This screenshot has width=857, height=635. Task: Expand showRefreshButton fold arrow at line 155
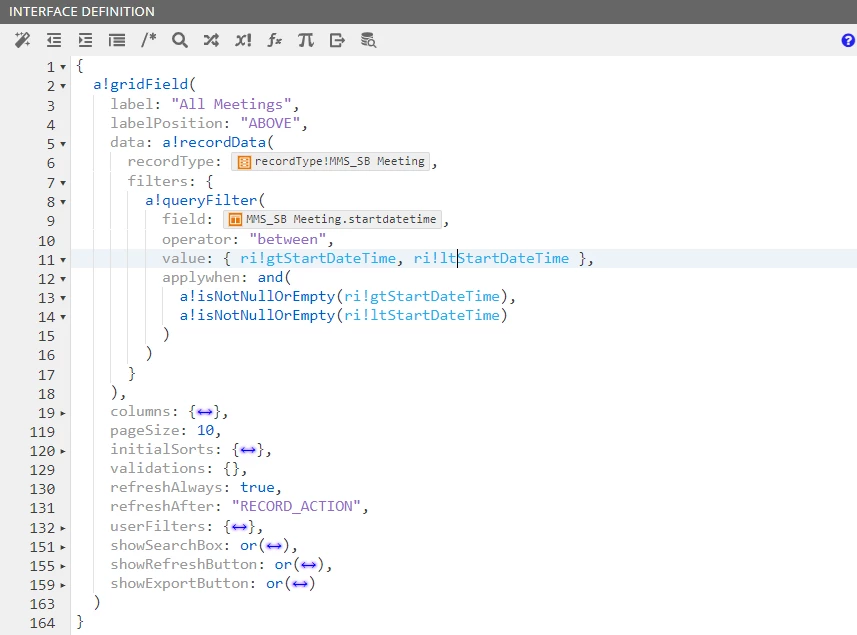pos(63,566)
